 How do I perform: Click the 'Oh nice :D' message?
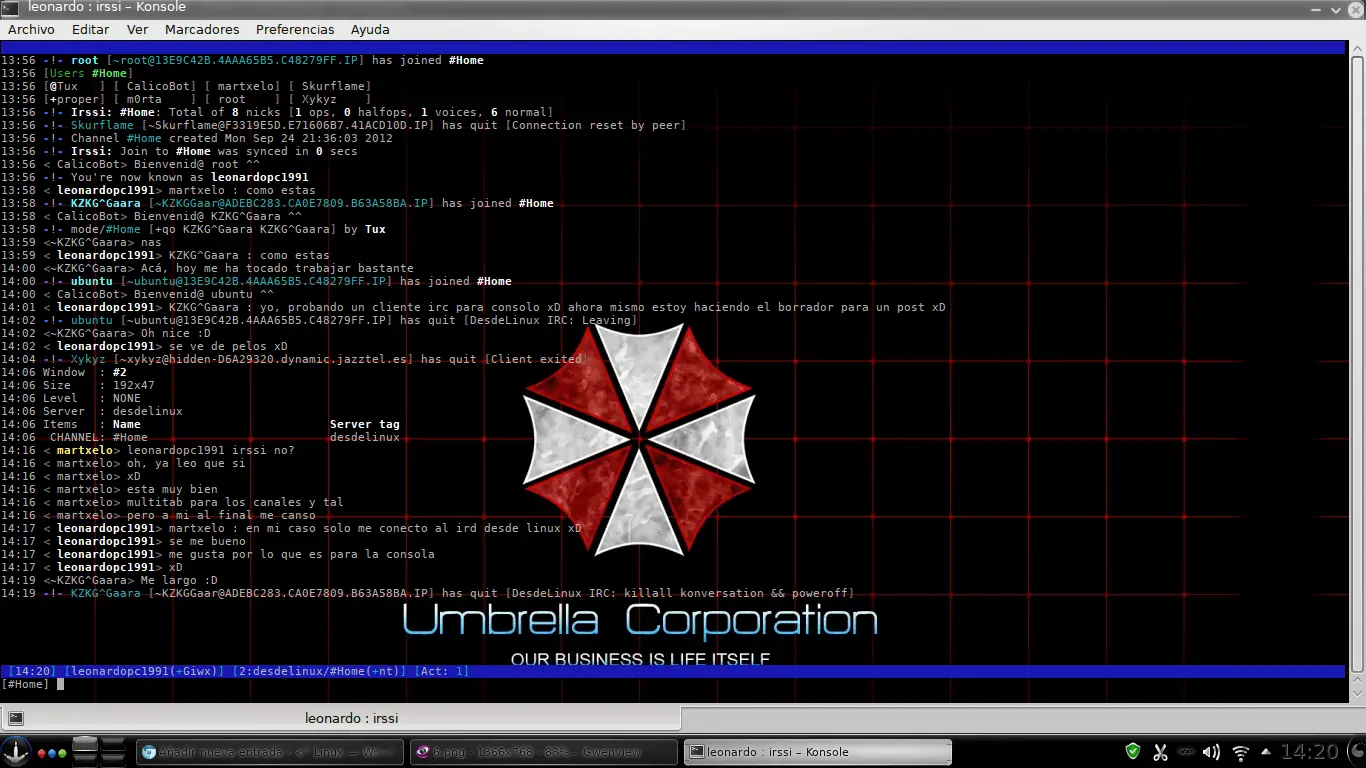click(x=176, y=333)
